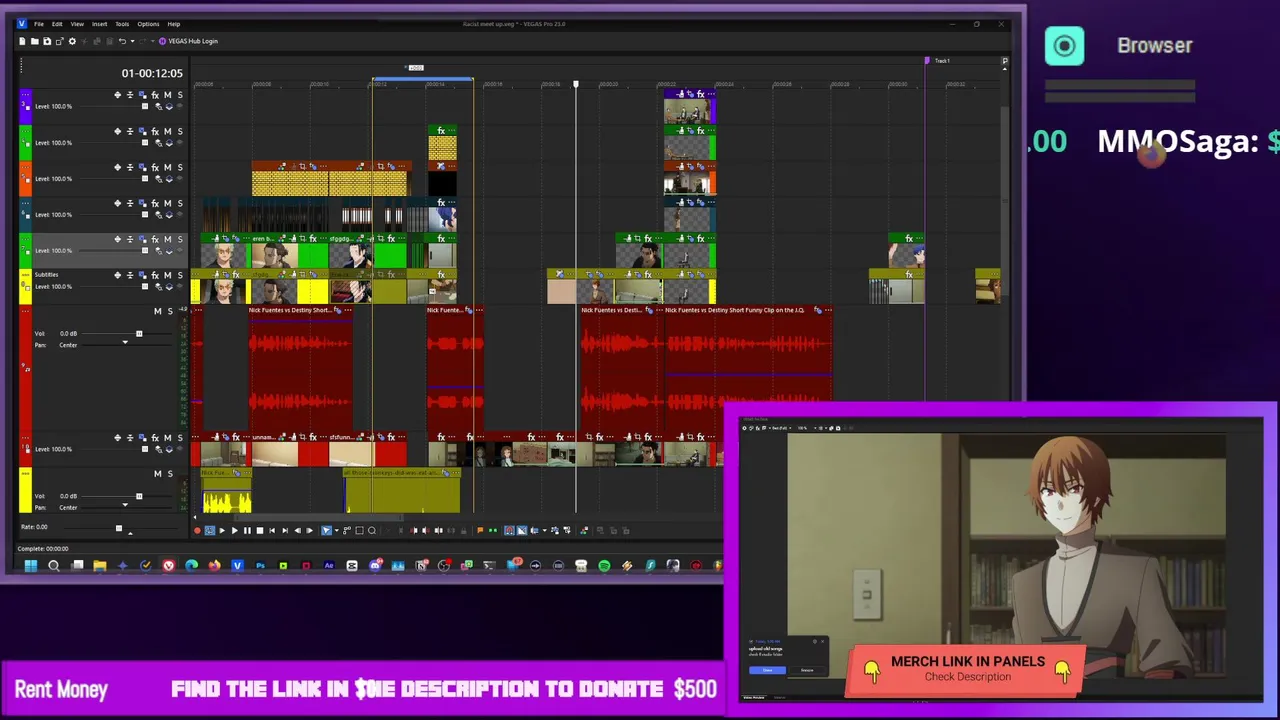Select the Selection Edit tool
The width and height of the screenshot is (1280, 720).
pyautogui.click(x=359, y=530)
